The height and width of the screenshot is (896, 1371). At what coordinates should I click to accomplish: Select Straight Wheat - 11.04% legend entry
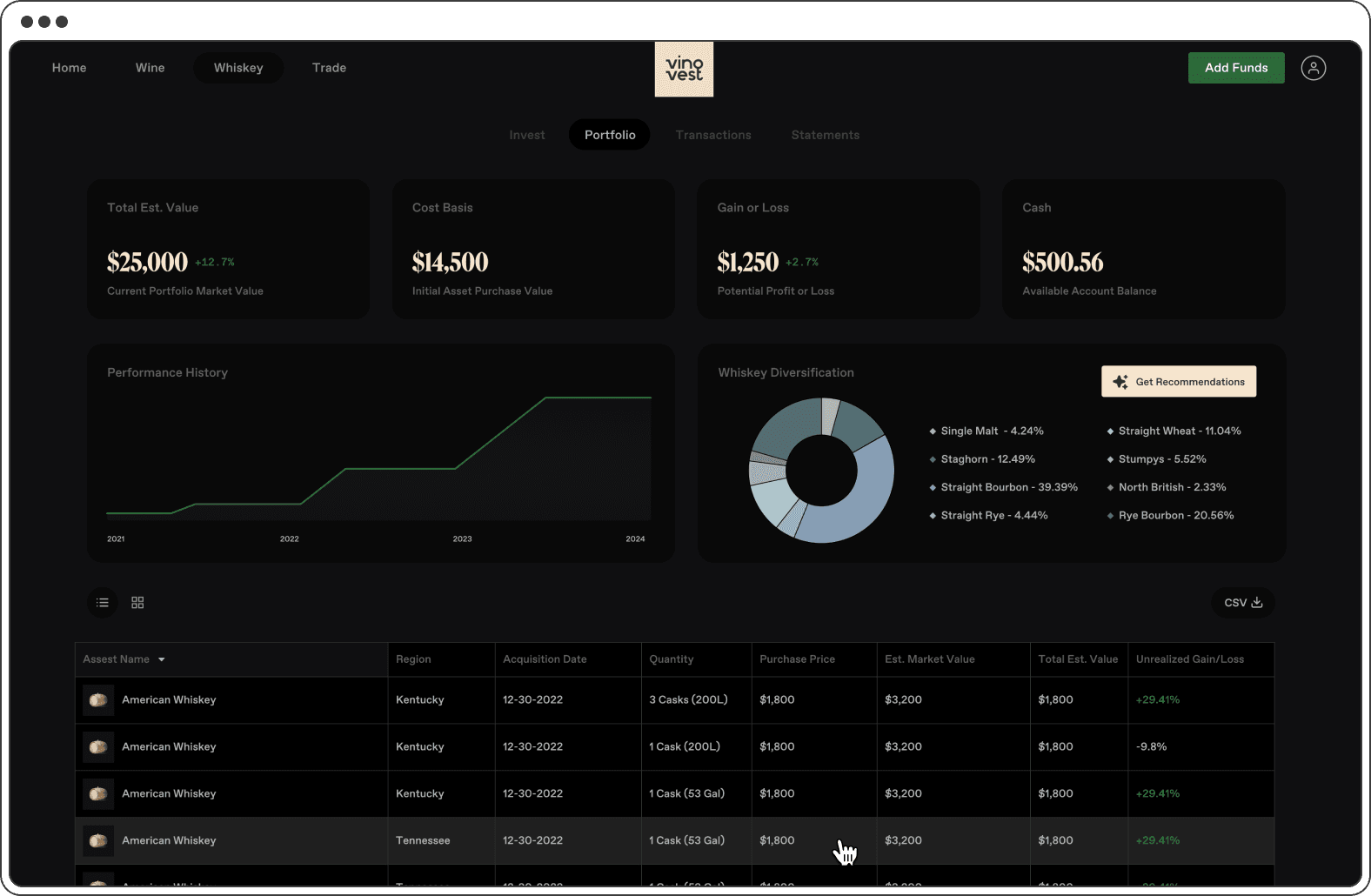tap(1174, 431)
